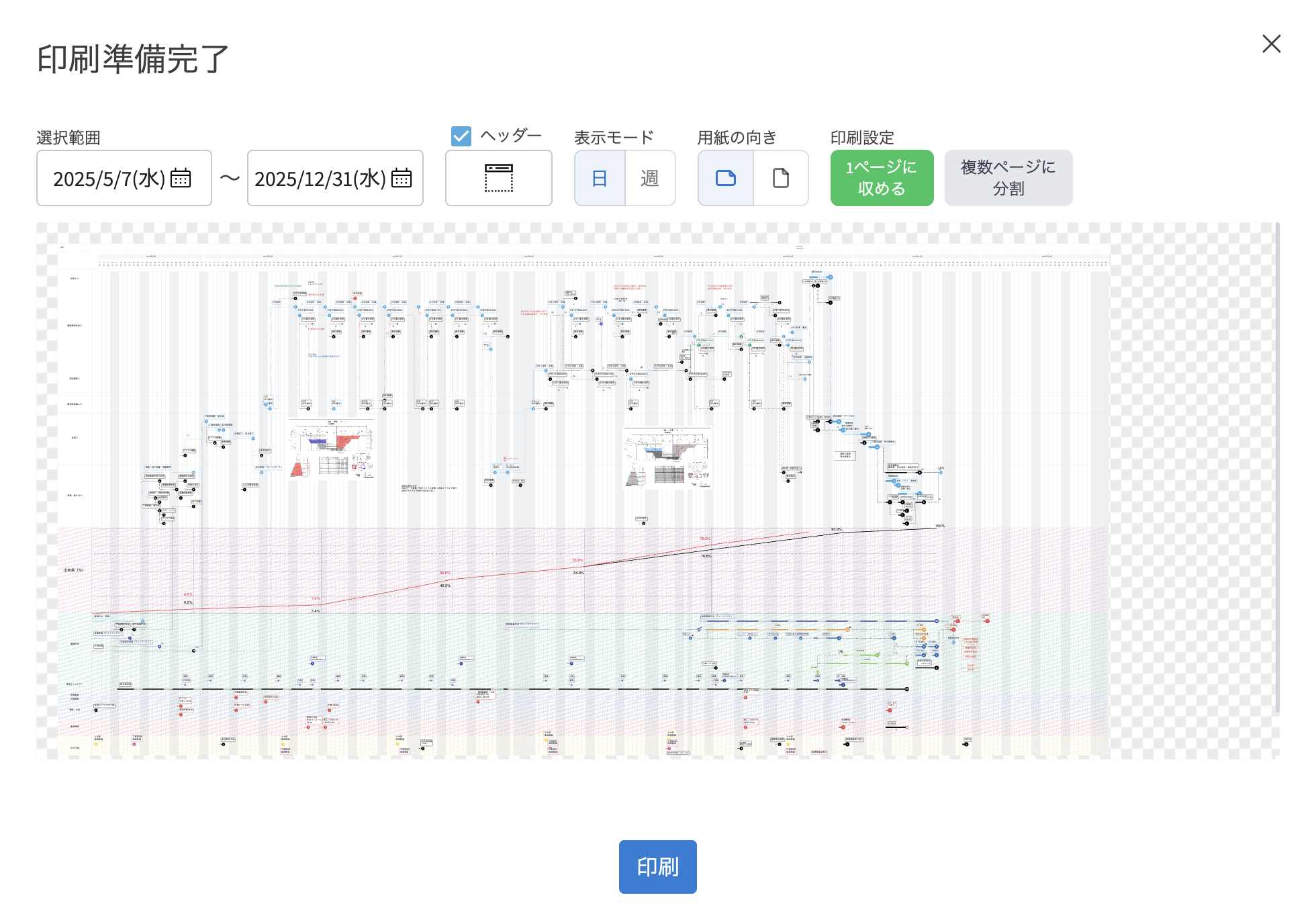1316x924 pixels.
Task: Click the left cross-section drawing thumbnail
Action: click(x=331, y=449)
